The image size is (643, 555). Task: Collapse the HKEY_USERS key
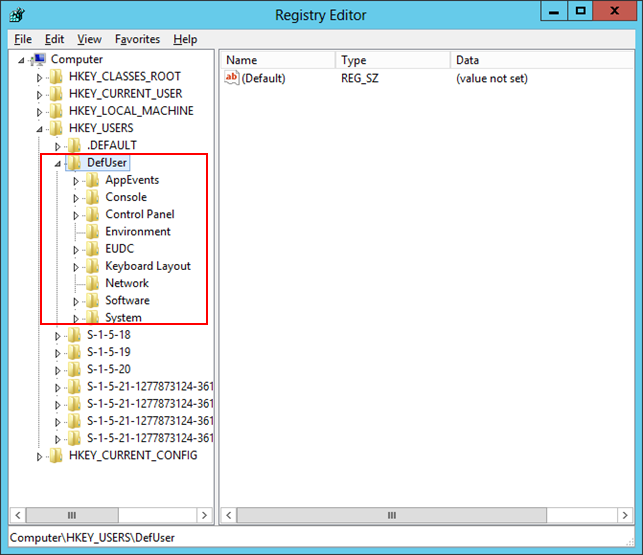point(39,130)
